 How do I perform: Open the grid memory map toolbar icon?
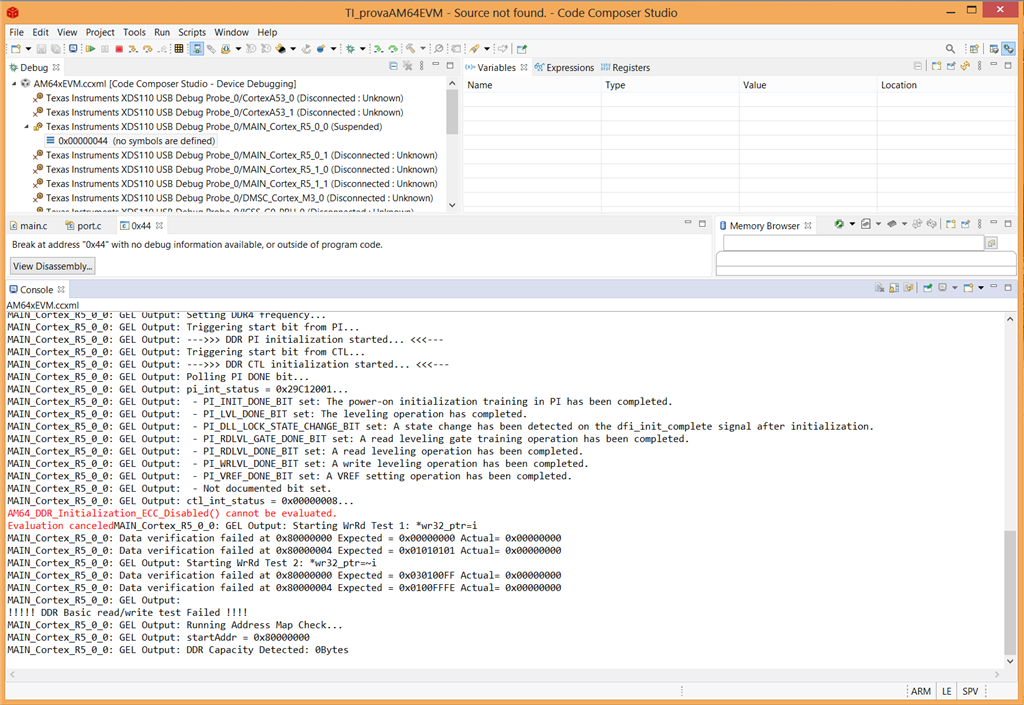tap(178, 49)
